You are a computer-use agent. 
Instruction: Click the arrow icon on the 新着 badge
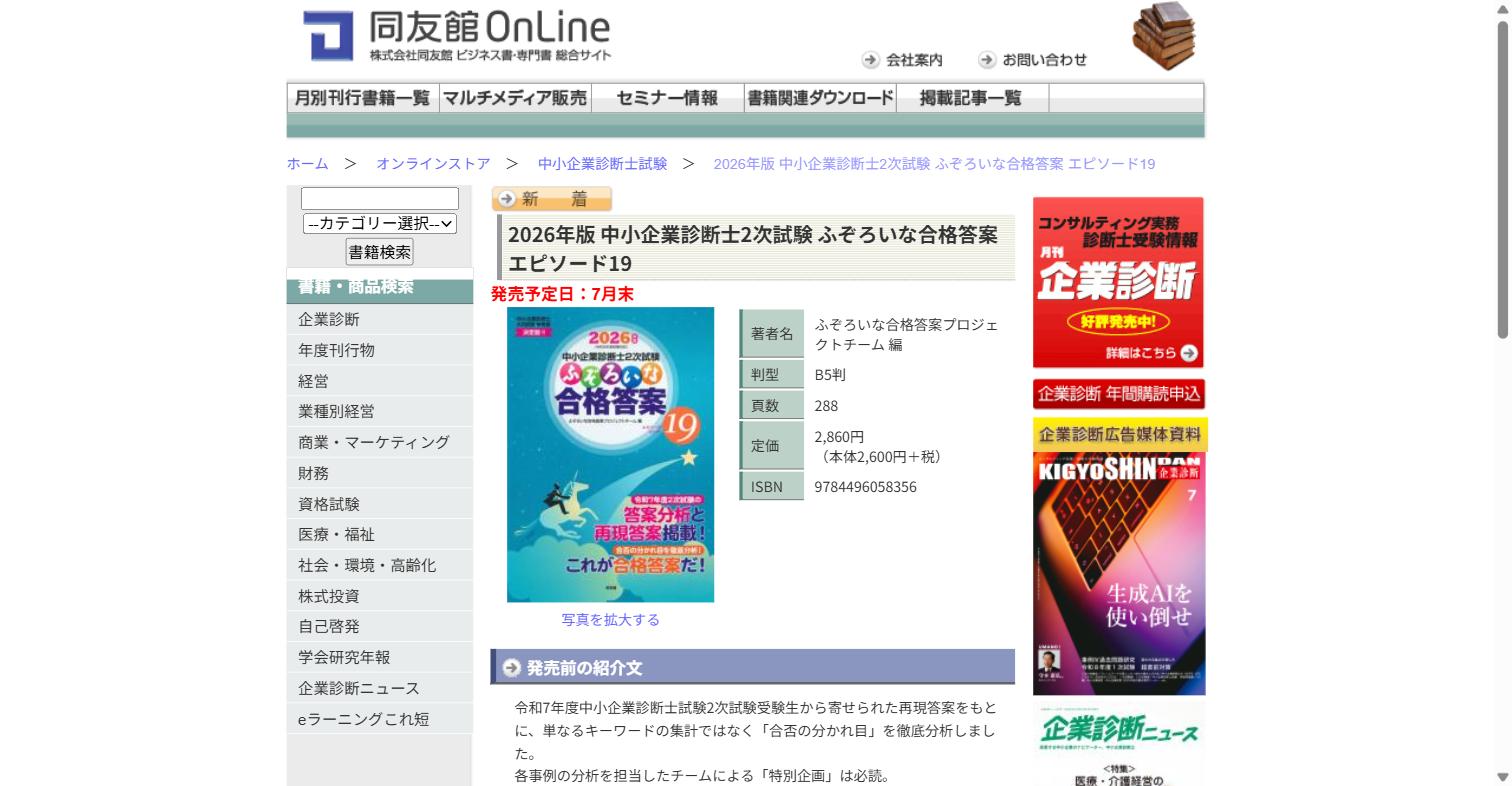(506, 199)
